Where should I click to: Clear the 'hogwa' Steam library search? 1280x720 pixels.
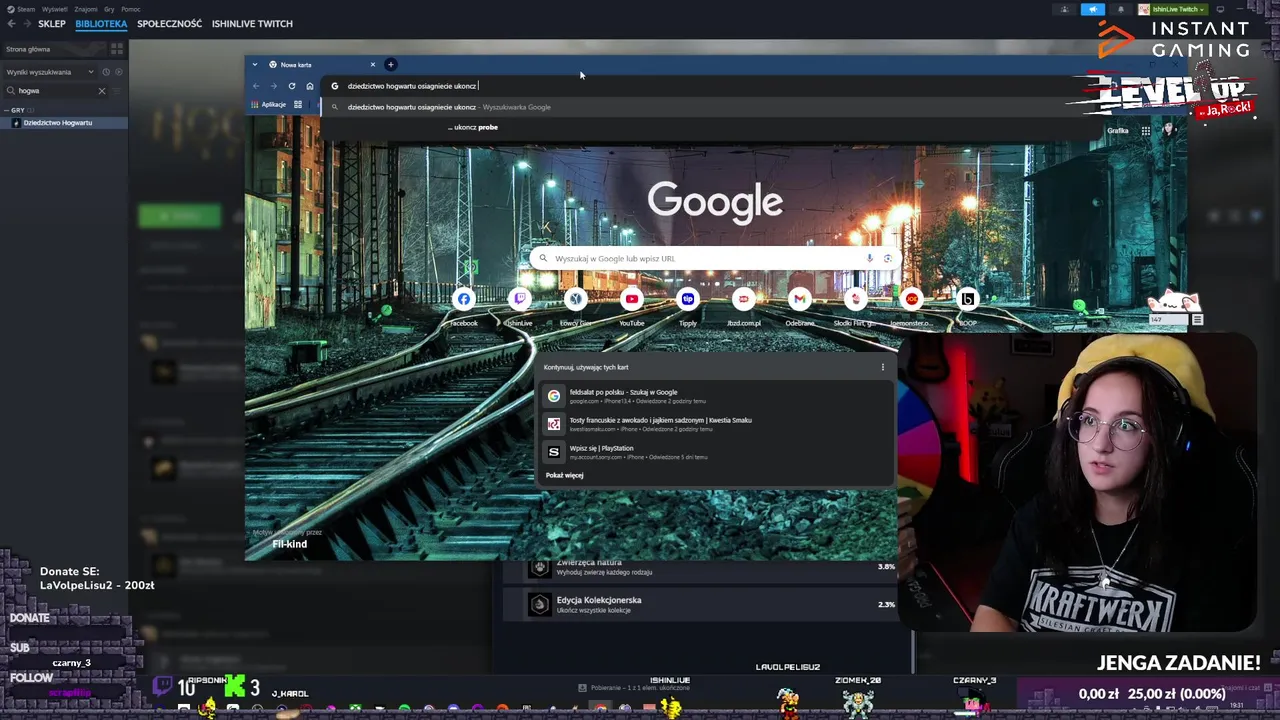click(x=101, y=91)
